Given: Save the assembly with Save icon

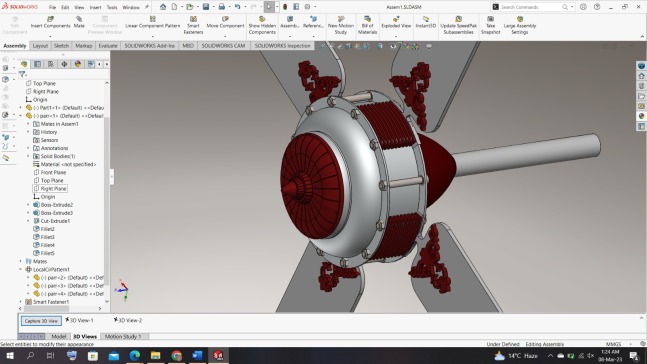Looking at the screenshot, I should [x=205, y=7].
